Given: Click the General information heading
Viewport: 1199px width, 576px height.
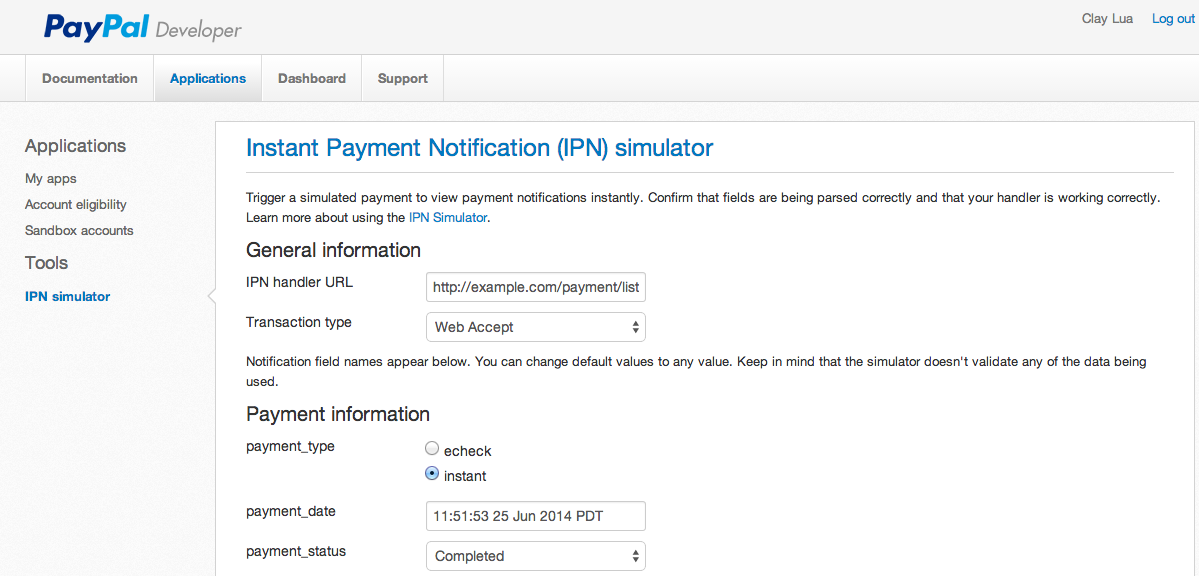Looking at the screenshot, I should pos(333,250).
